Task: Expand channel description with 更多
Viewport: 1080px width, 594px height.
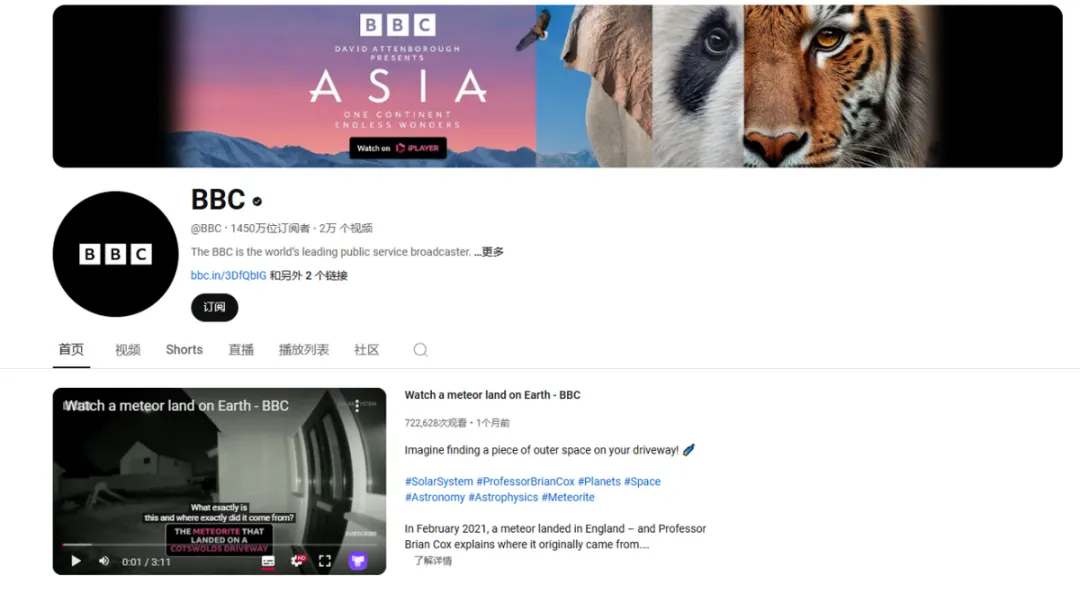Action: [489, 252]
